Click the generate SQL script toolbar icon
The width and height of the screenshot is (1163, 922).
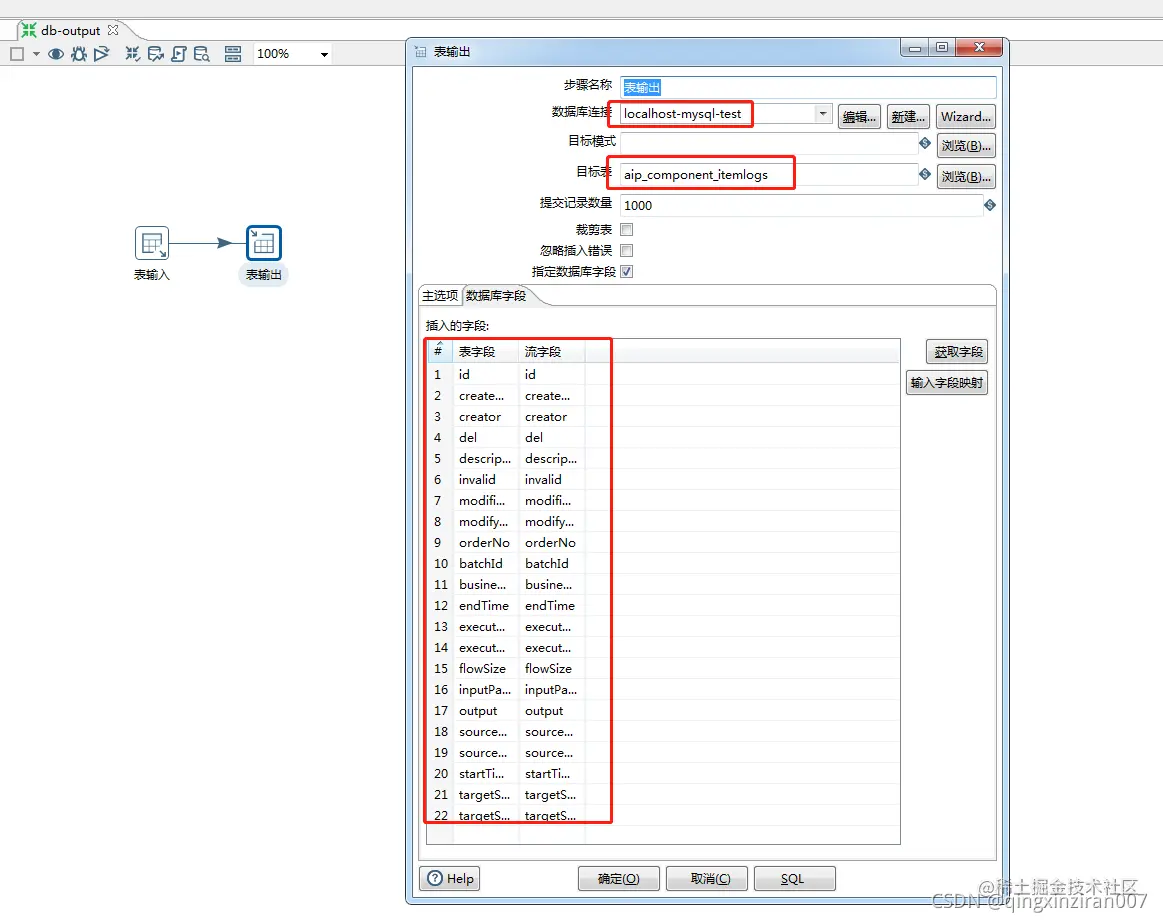point(179,53)
